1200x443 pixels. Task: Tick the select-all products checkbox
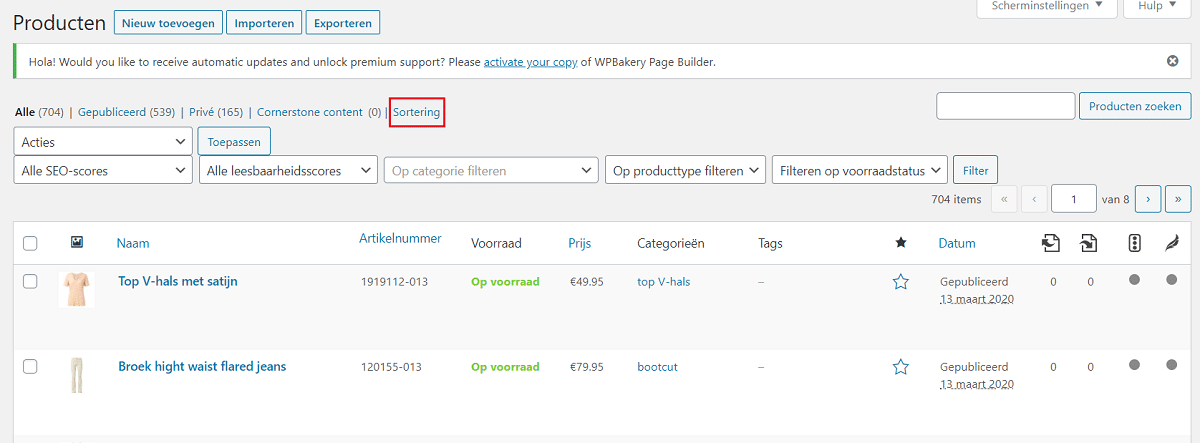(x=30, y=243)
